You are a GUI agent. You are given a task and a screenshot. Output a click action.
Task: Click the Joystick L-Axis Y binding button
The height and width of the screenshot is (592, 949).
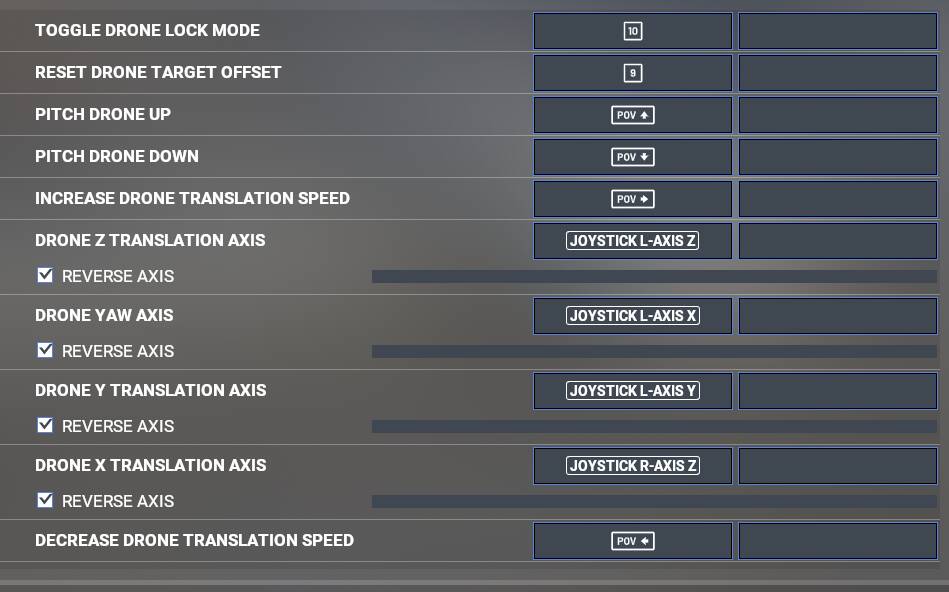(x=632, y=391)
